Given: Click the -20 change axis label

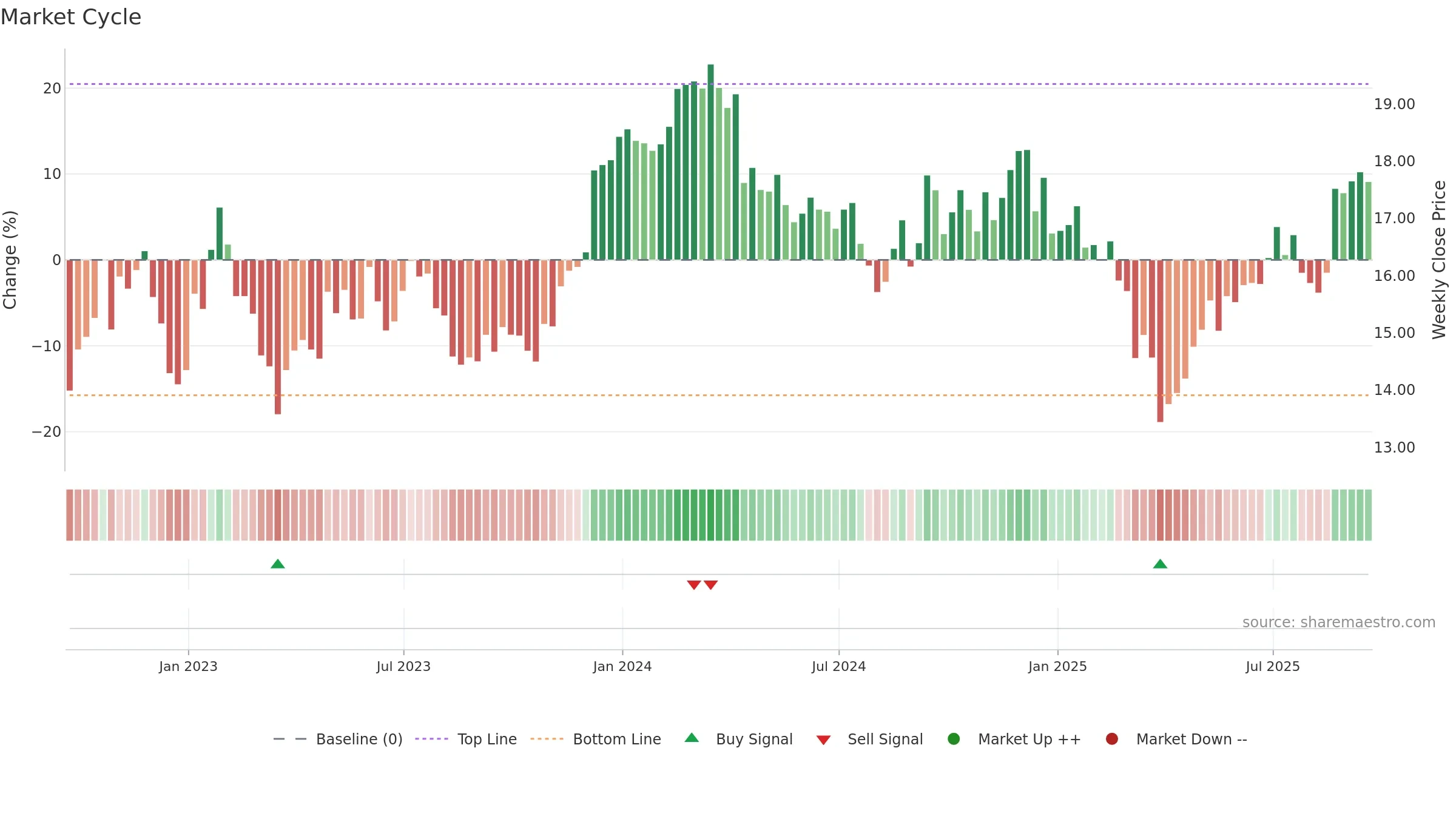Looking at the screenshot, I should [46, 432].
